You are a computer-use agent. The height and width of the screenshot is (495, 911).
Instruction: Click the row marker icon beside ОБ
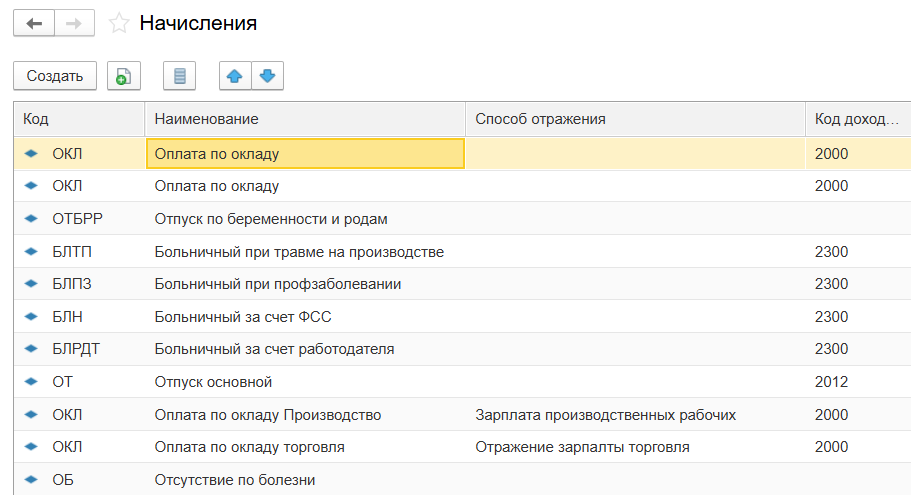(x=31, y=480)
